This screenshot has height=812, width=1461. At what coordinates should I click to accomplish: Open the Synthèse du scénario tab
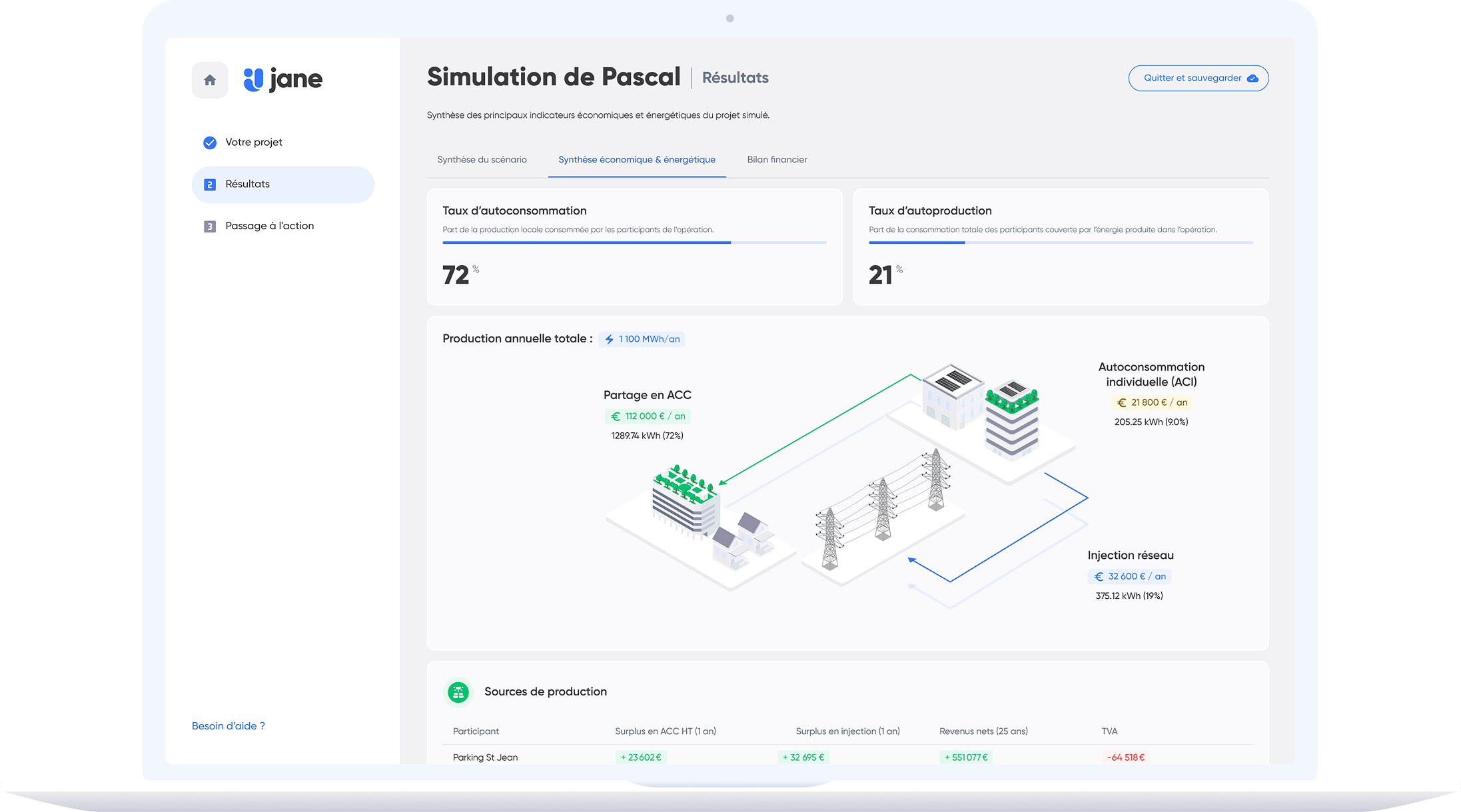pyautogui.click(x=482, y=160)
